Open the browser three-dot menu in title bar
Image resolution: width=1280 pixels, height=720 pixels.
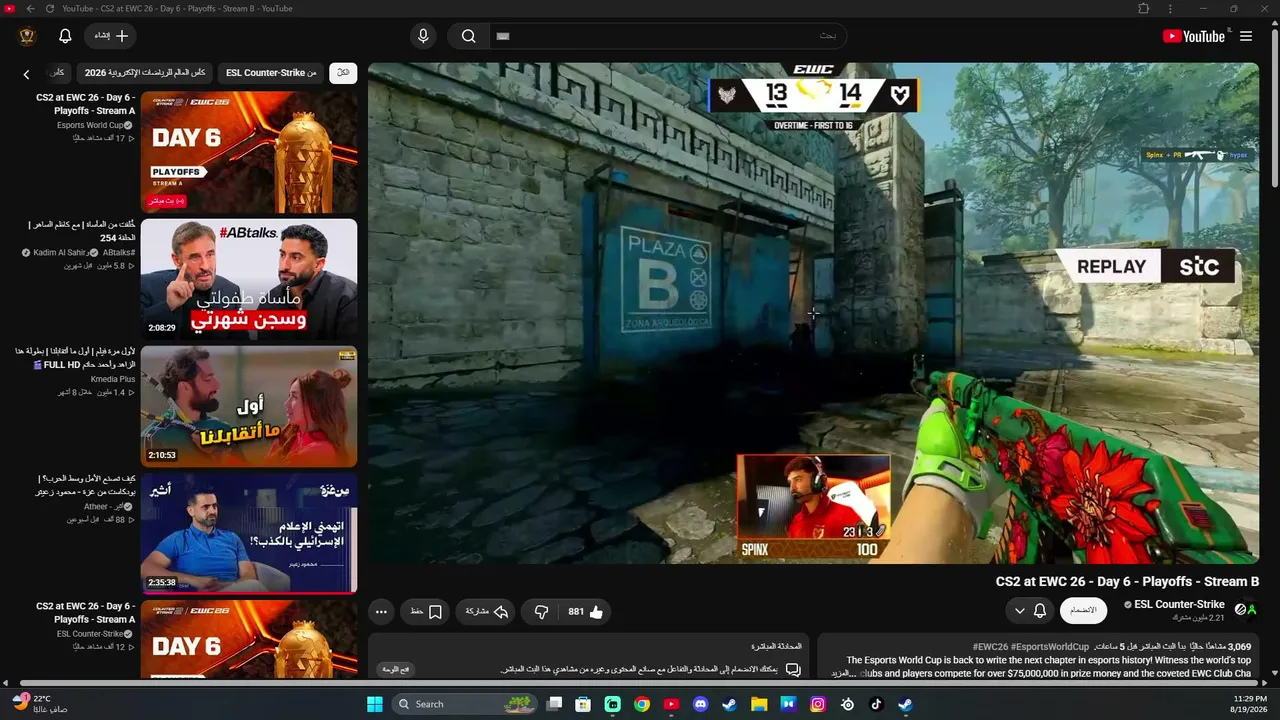[x=1170, y=9]
